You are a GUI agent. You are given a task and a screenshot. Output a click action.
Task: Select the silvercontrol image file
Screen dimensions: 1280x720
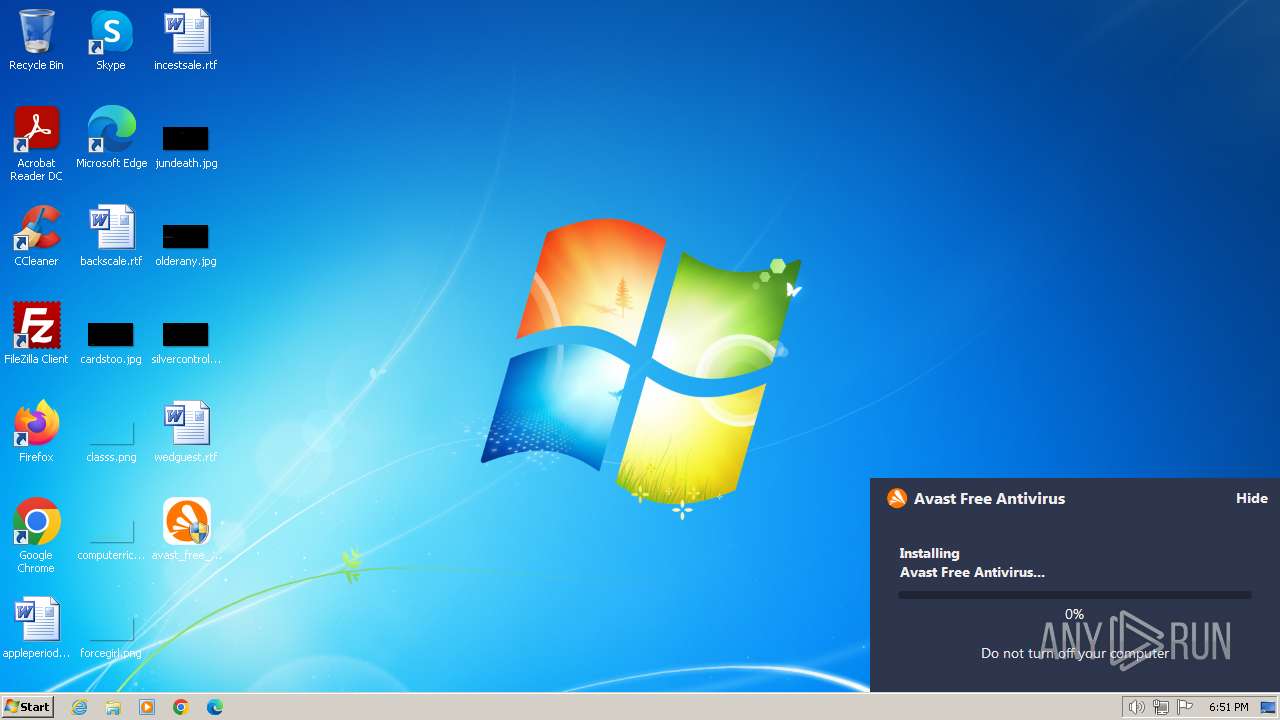[x=186, y=342]
